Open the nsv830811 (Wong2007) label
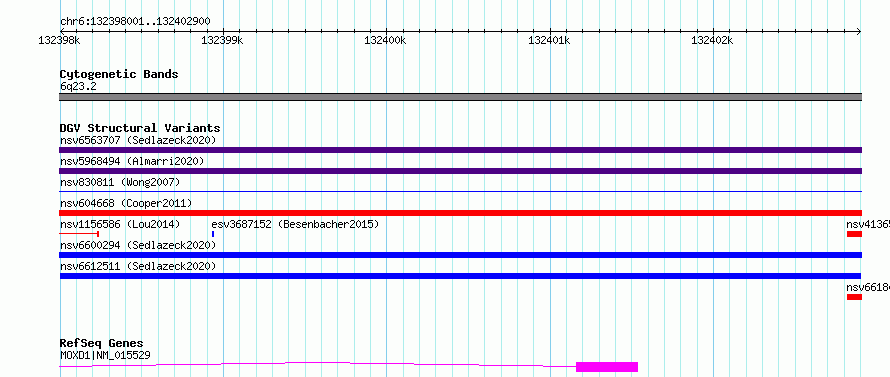 point(120,182)
